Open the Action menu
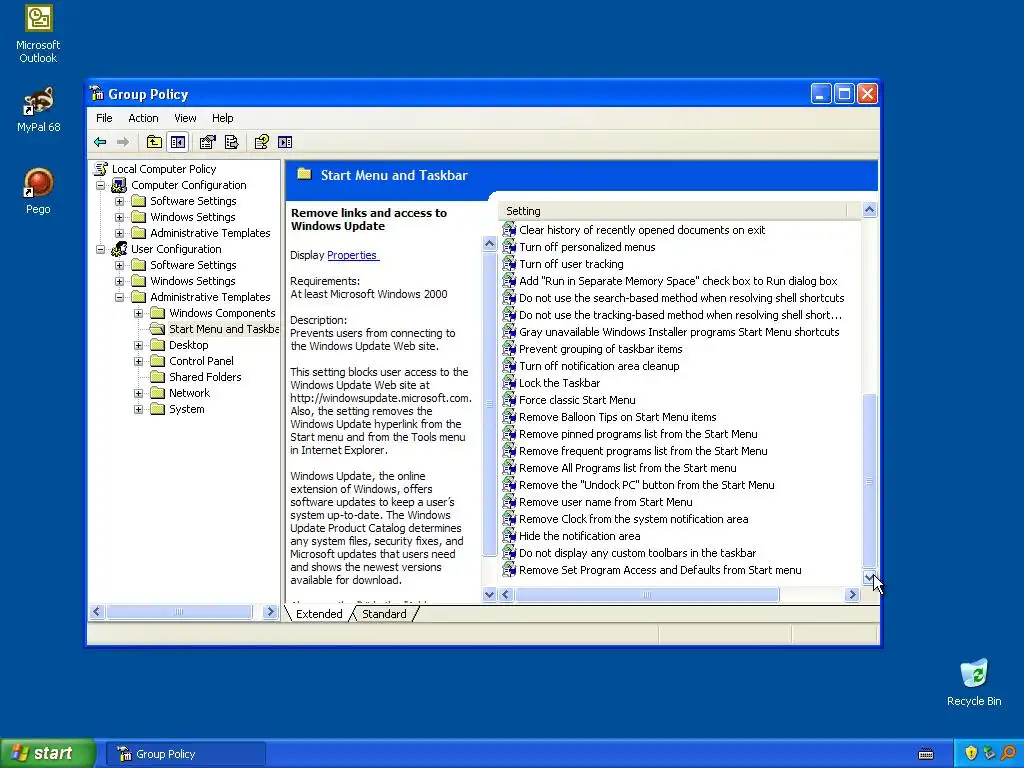 click(x=143, y=118)
